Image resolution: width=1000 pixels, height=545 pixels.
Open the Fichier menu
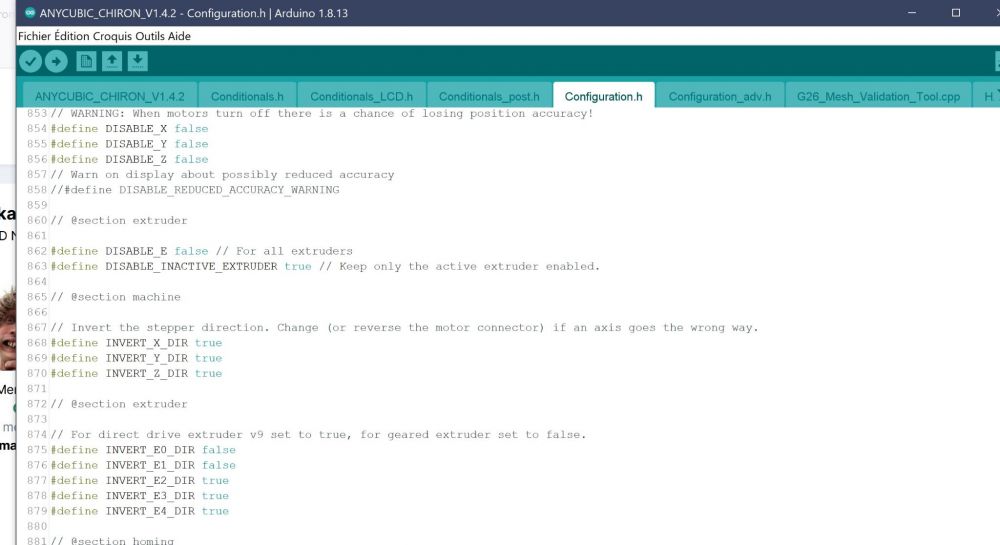[x=34, y=36]
